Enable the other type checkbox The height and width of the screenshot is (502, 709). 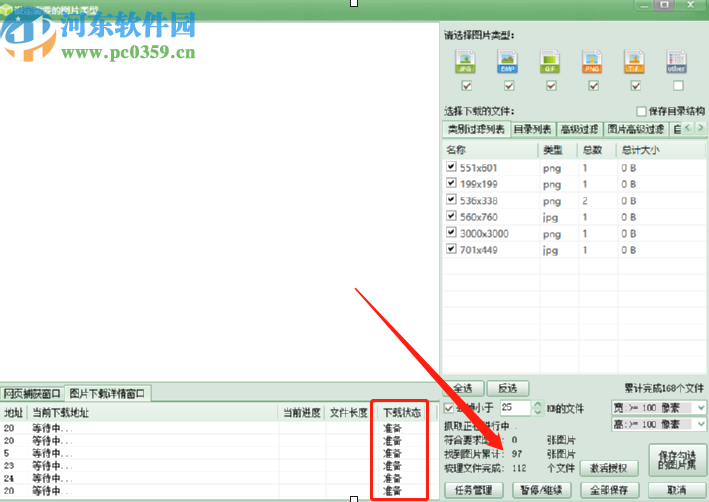point(678,85)
